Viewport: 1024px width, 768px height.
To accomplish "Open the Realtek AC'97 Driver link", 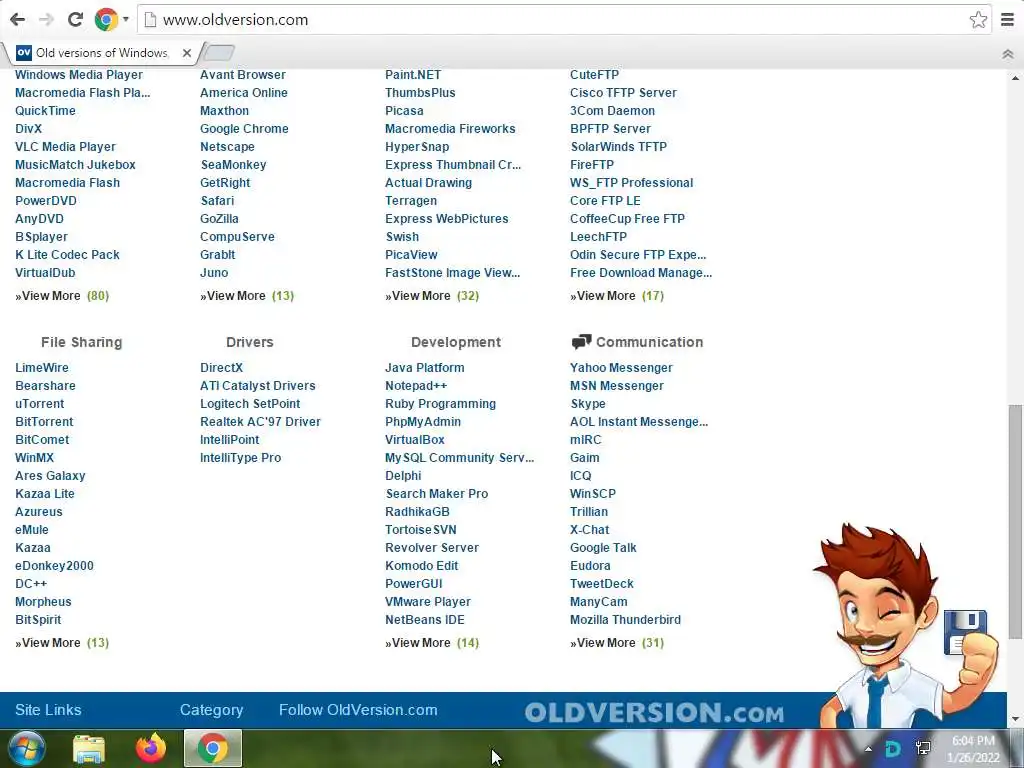I will (260, 422).
